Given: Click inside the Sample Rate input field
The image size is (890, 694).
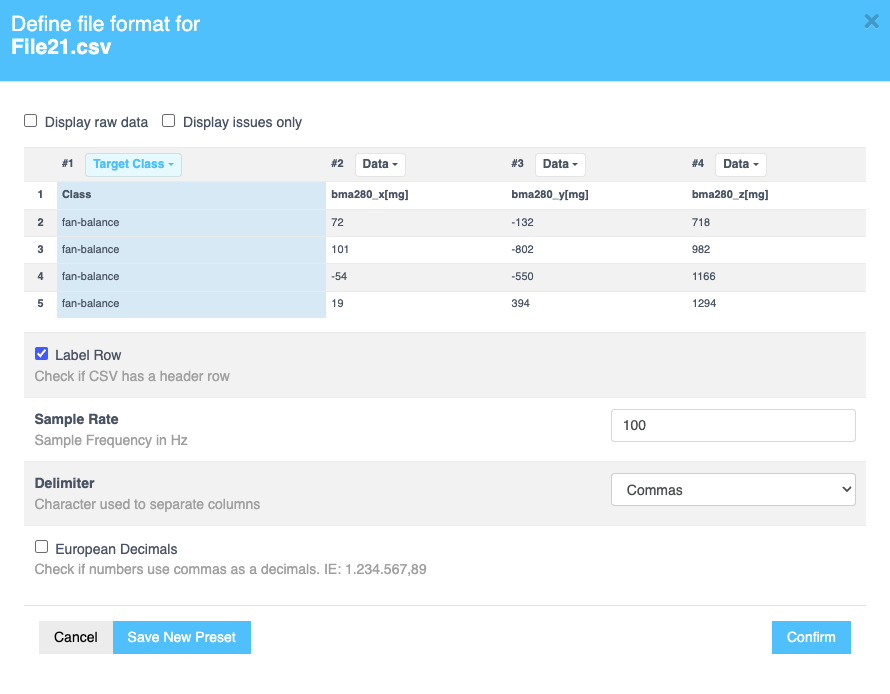Looking at the screenshot, I should pyautogui.click(x=733, y=425).
